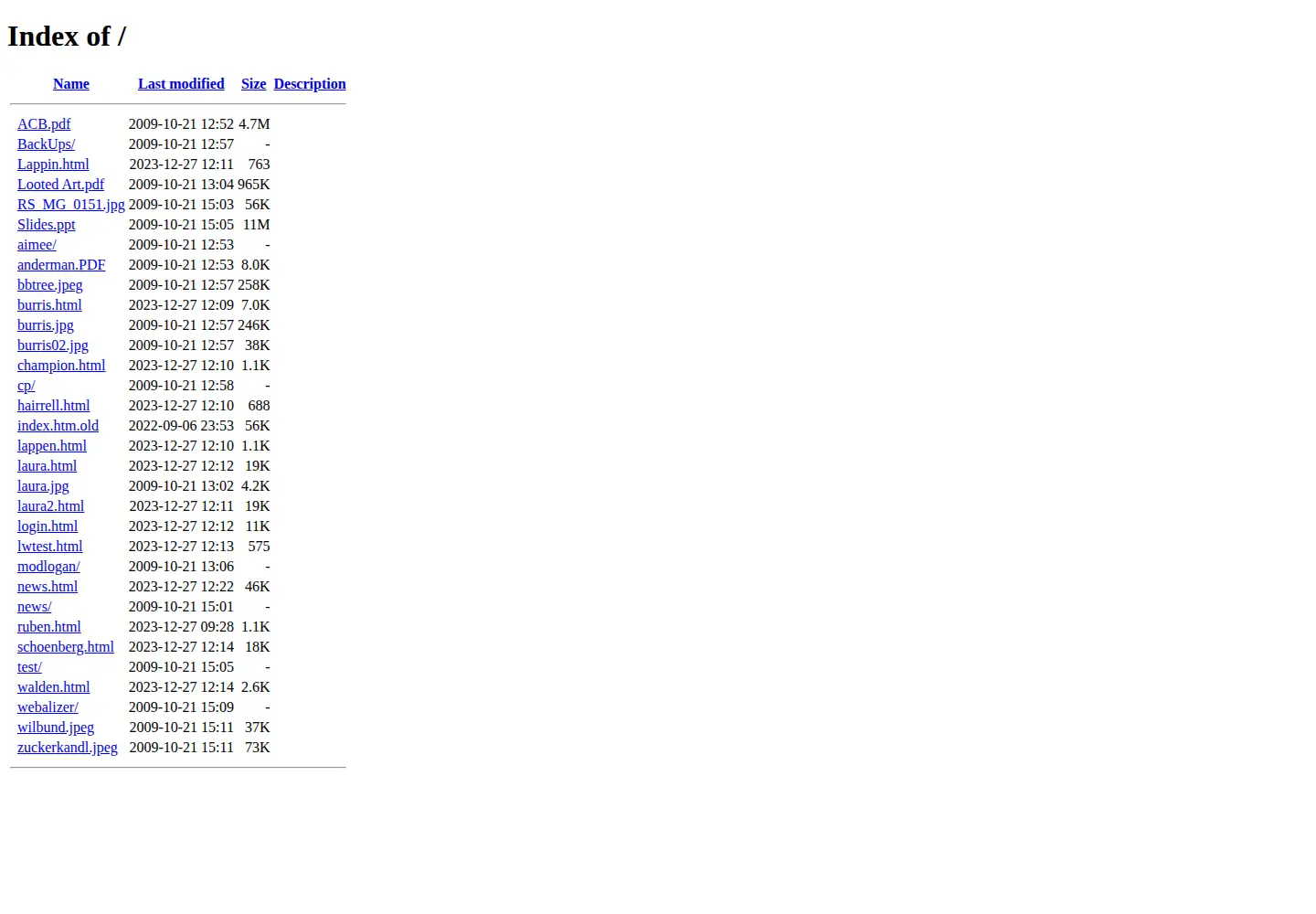Open laura2.html page

50,506
